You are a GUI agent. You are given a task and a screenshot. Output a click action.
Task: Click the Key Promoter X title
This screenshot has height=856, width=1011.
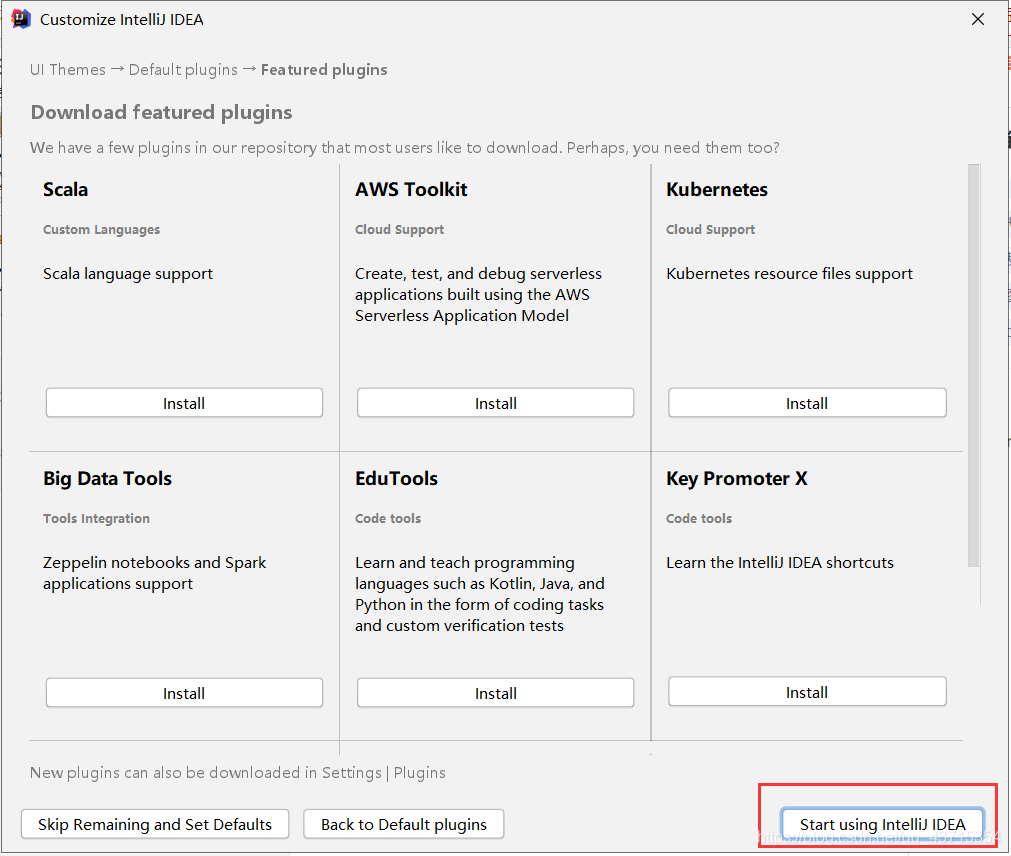tap(736, 479)
